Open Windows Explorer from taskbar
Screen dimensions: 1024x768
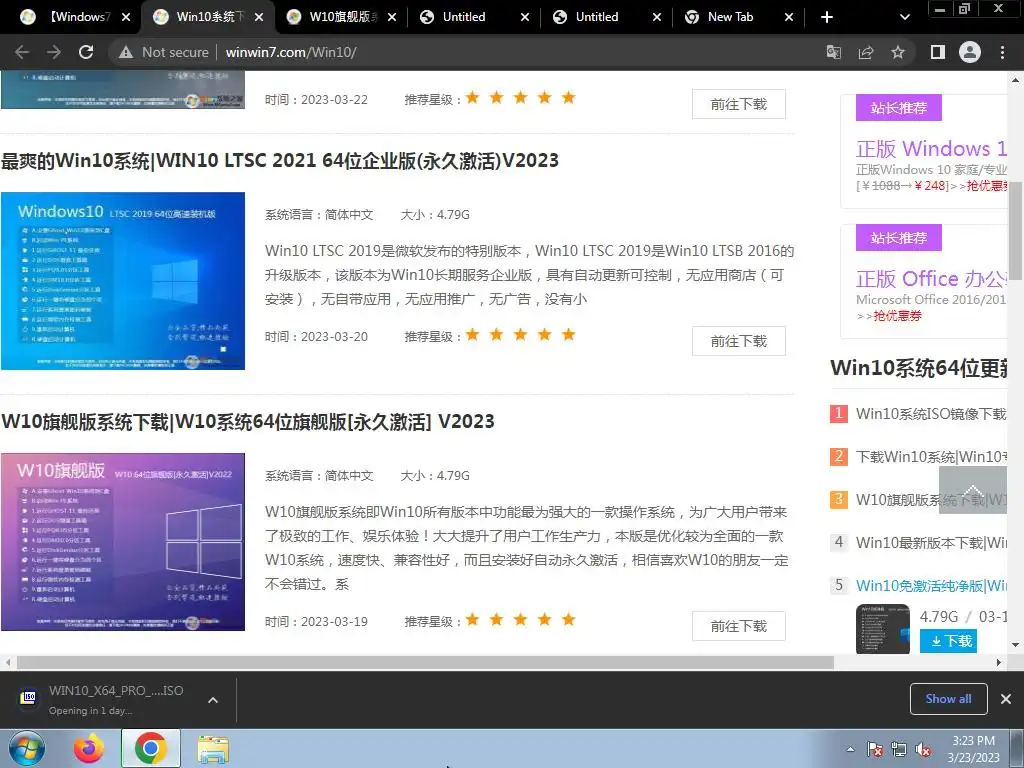pos(213,748)
